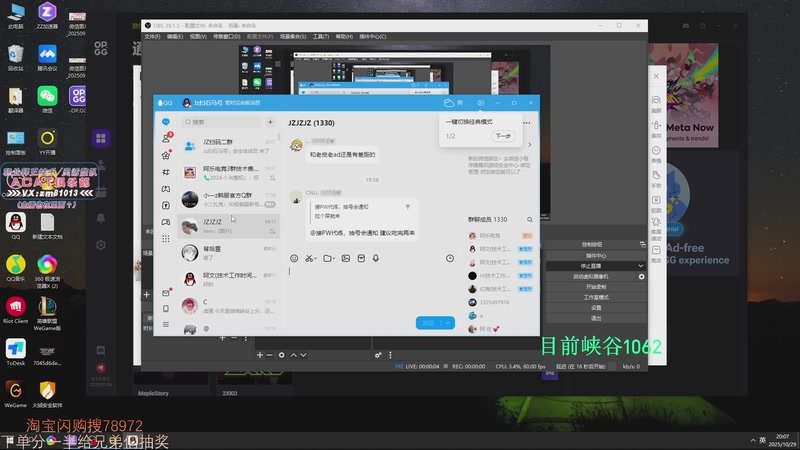
Task: Open the OBS 帮助 menu
Action: [x=344, y=37]
